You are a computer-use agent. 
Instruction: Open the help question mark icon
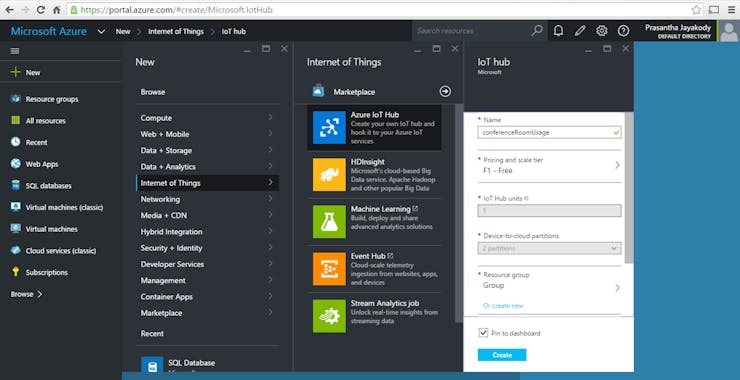(x=623, y=31)
